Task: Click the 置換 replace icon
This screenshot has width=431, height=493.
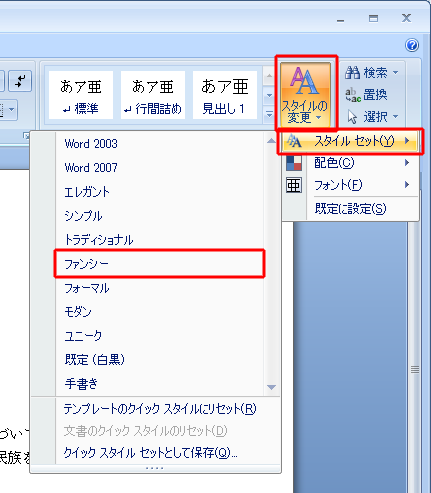Action: (353, 95)
